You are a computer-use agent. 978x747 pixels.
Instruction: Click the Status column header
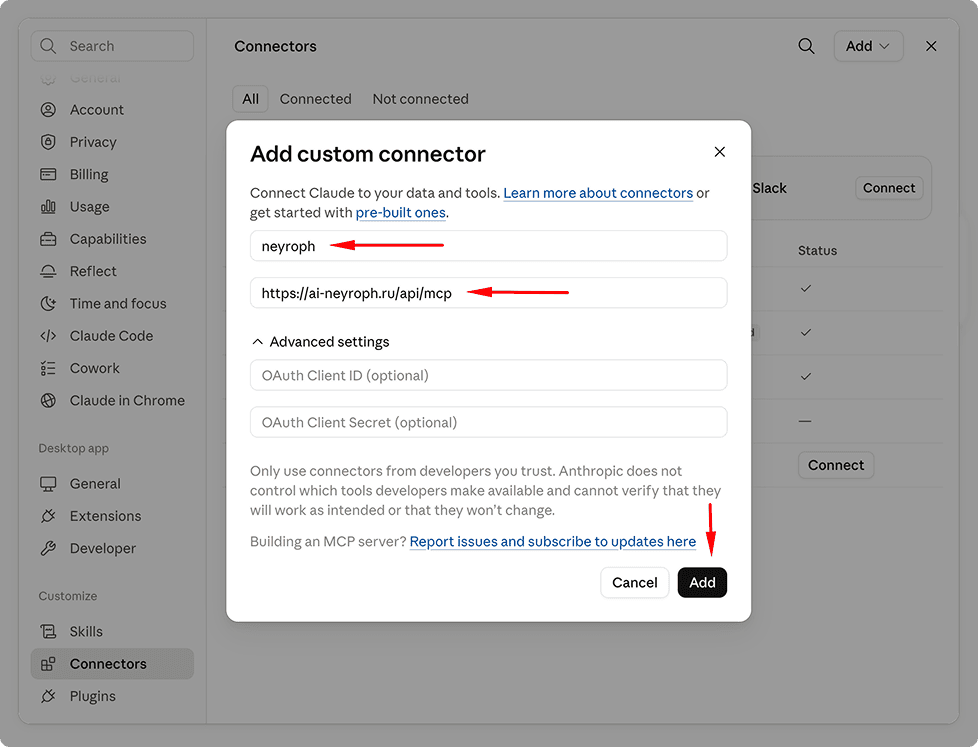pos(817,251)
